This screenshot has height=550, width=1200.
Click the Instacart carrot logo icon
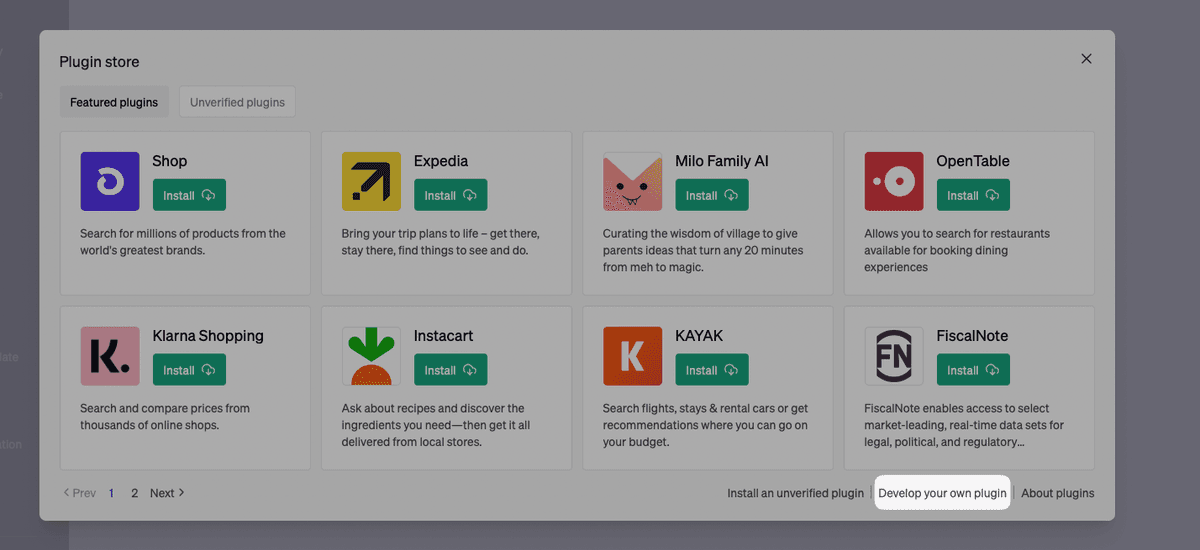click(x=371, y=356)
